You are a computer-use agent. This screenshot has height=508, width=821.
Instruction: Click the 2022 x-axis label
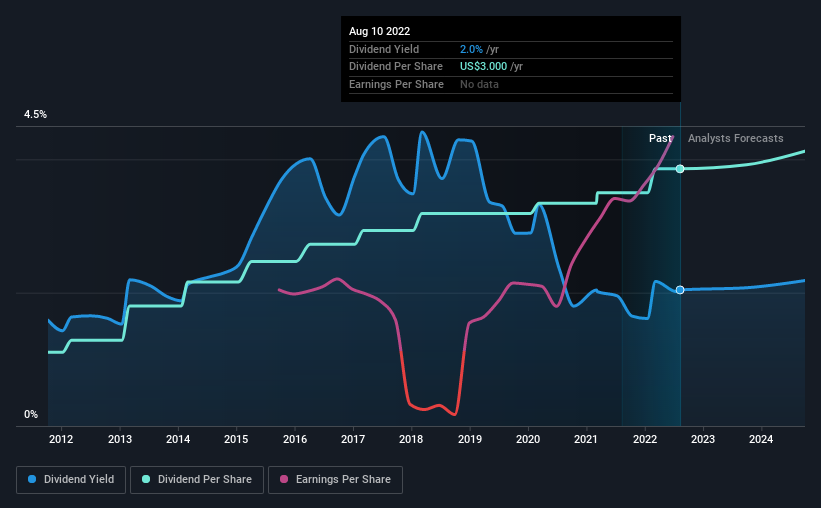coord(645,439)
